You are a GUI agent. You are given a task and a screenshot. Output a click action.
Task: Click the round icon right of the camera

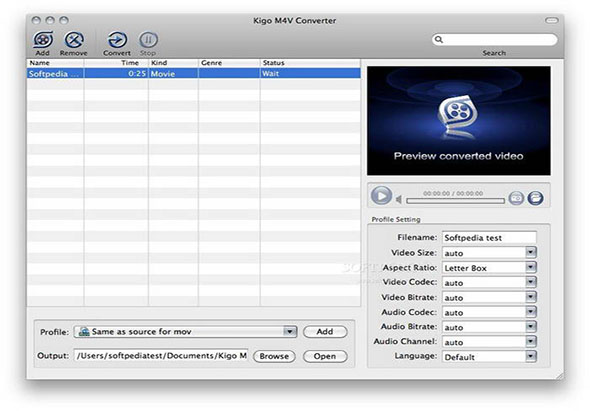[535, 198]
